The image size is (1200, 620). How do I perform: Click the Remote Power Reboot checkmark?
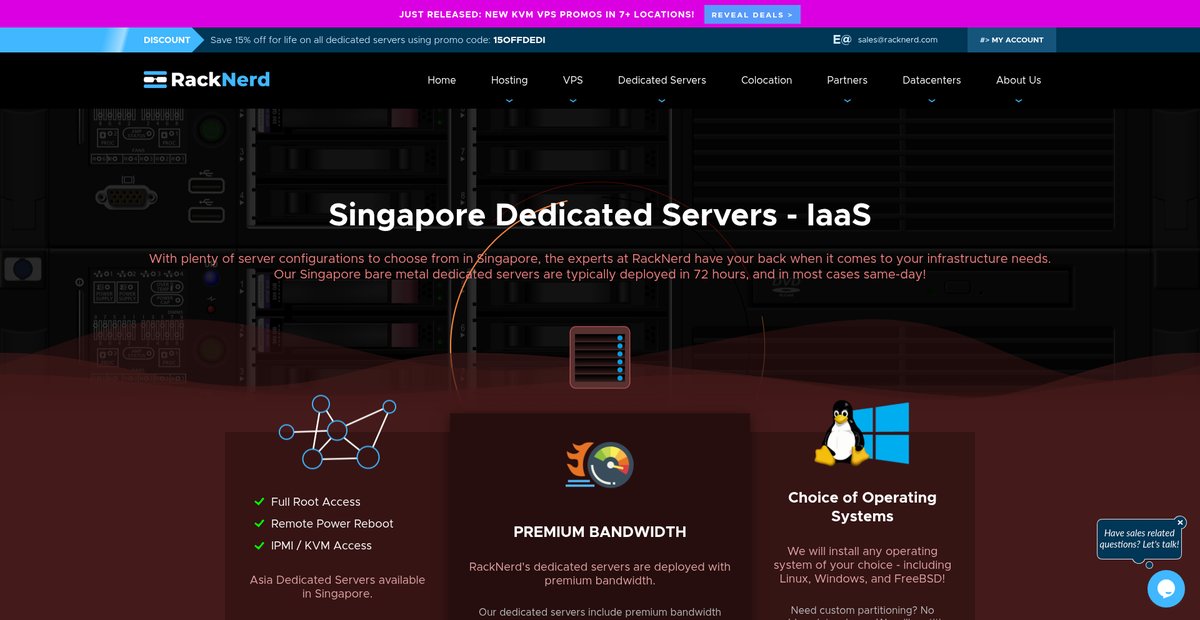[x=260, y=524]
